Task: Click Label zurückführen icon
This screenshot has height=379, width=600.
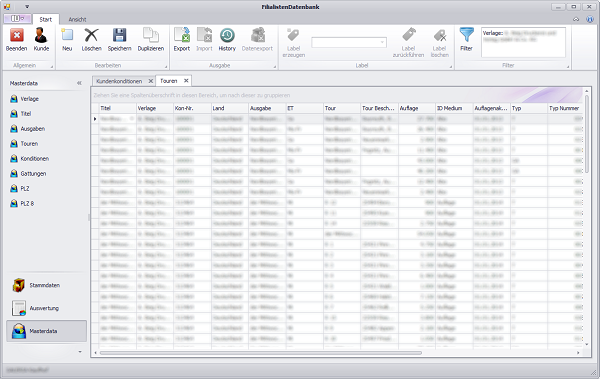Action: 408,35
